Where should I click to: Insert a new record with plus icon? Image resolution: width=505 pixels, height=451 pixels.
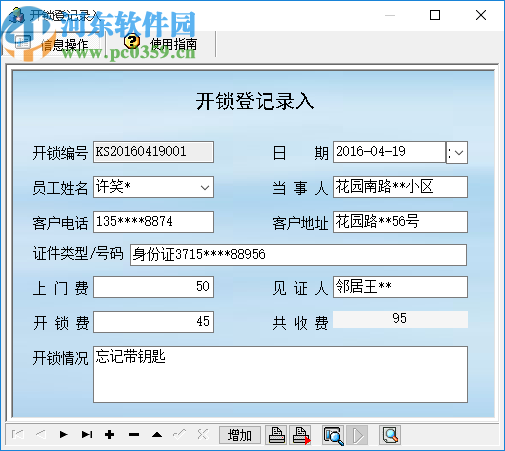pyautogui.click(x=110, y=434)
